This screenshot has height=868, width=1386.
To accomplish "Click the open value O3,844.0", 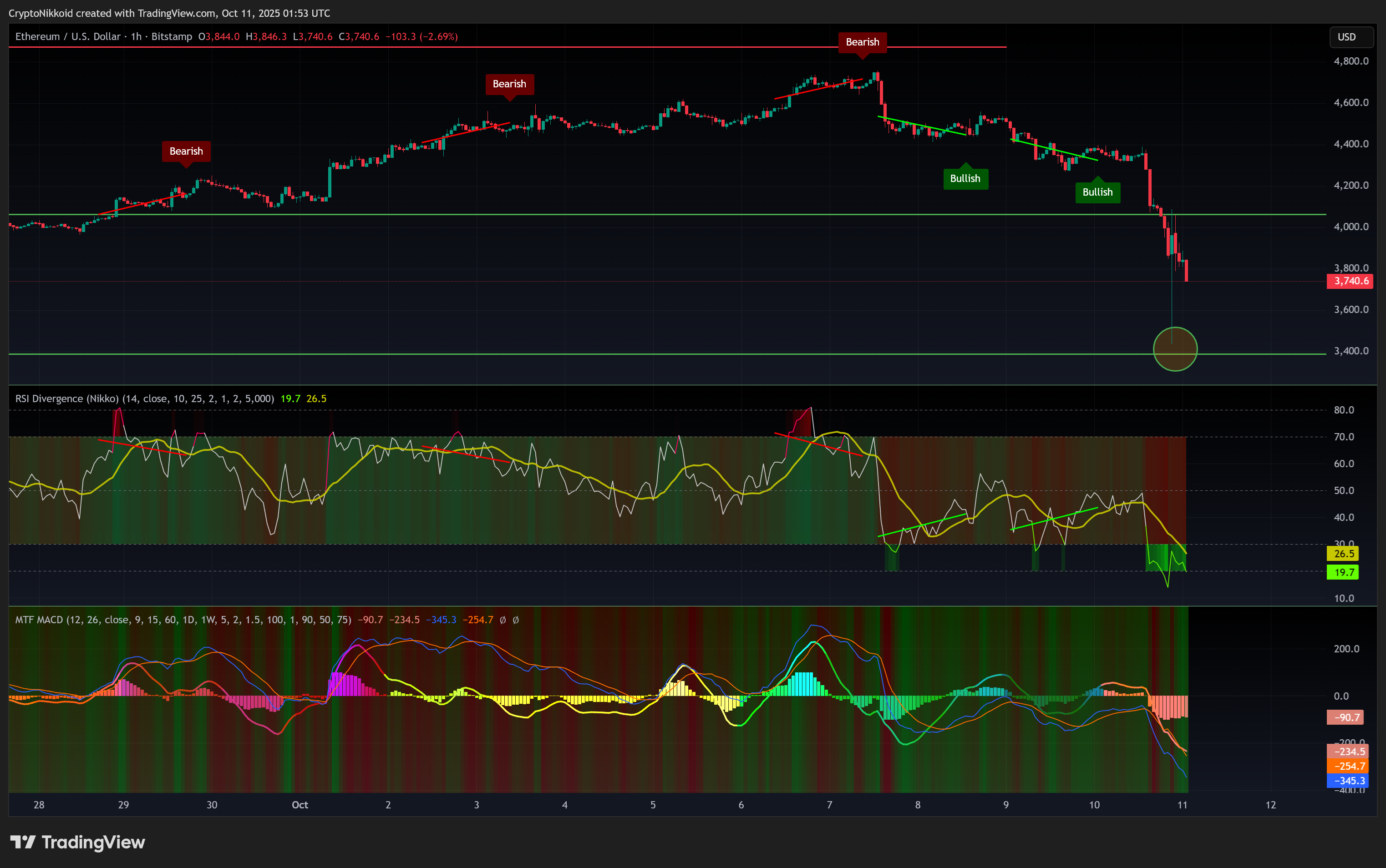I will pyautogui.click(x=219, y=37).
